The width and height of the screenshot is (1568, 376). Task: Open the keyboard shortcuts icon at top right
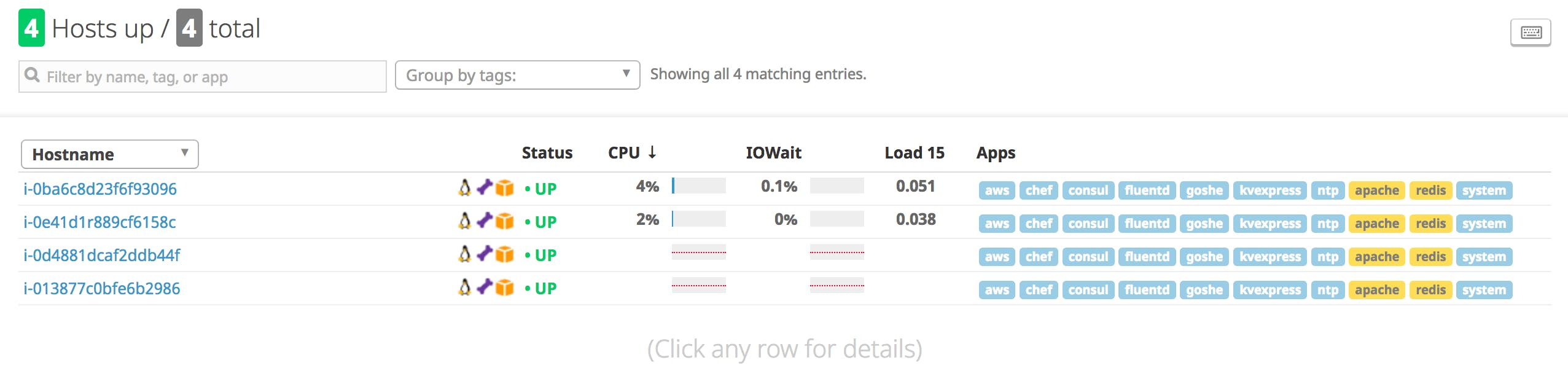click(x=1531, y=33)
